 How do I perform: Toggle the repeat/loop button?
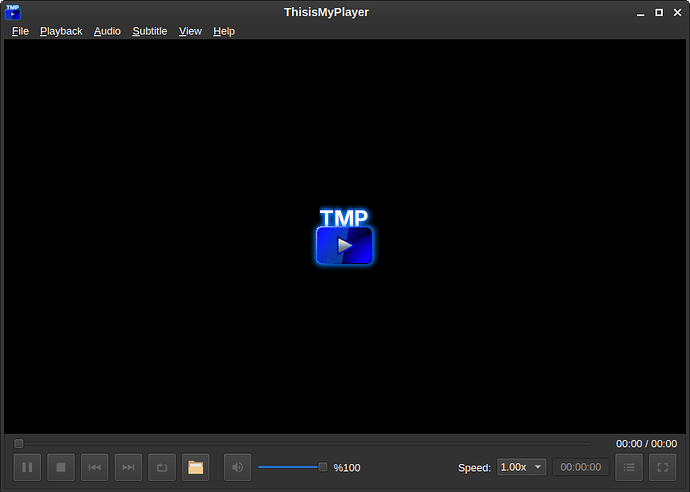162,467
